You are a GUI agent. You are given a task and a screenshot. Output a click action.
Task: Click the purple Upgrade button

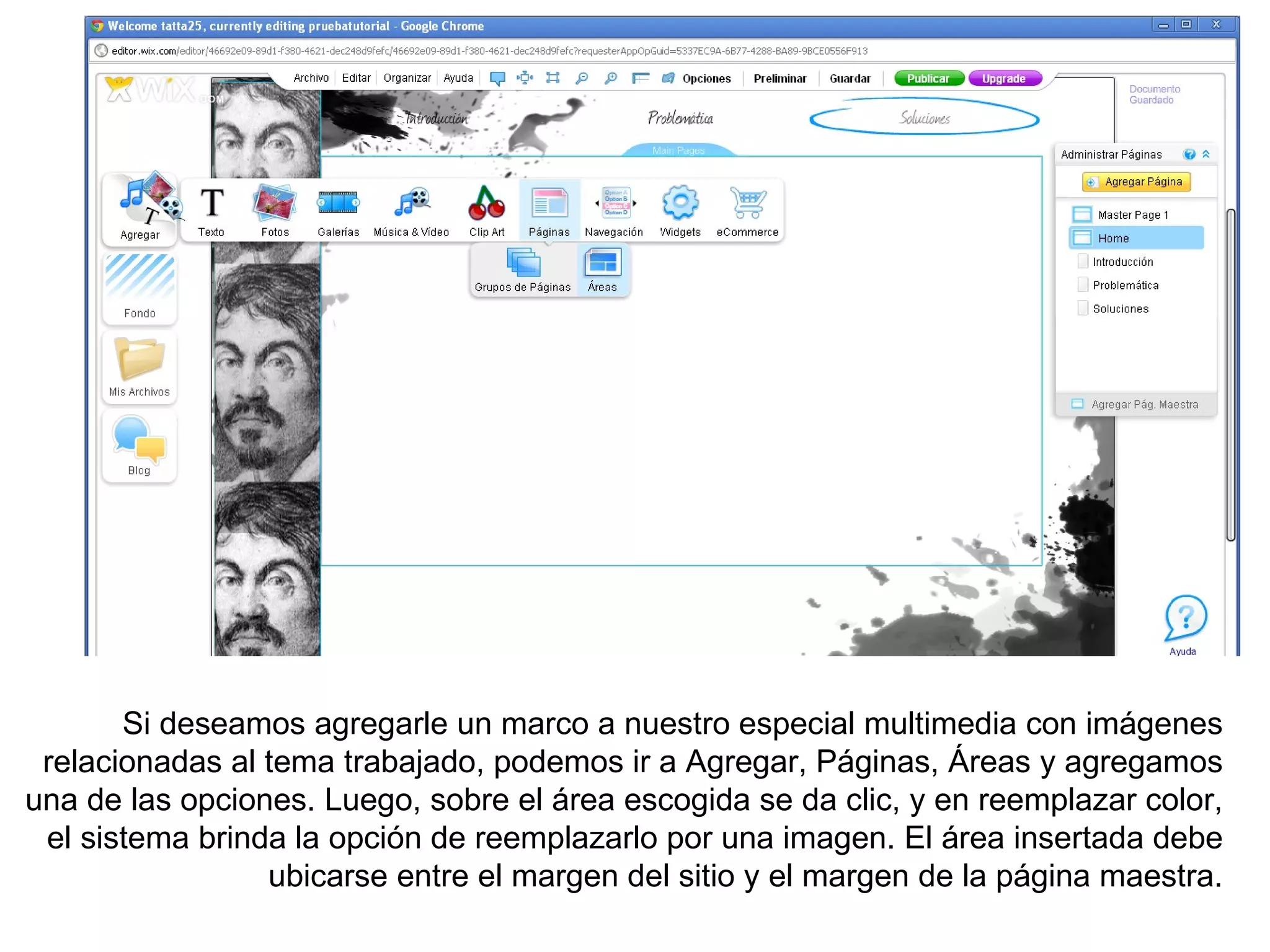coord(1004,79)
